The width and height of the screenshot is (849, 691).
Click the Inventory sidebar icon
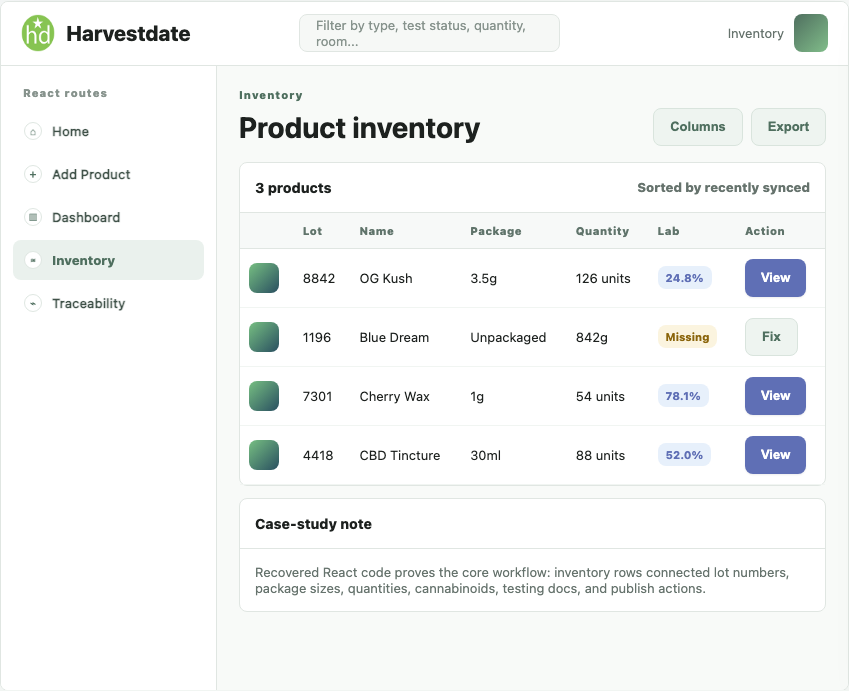(33, 260)
